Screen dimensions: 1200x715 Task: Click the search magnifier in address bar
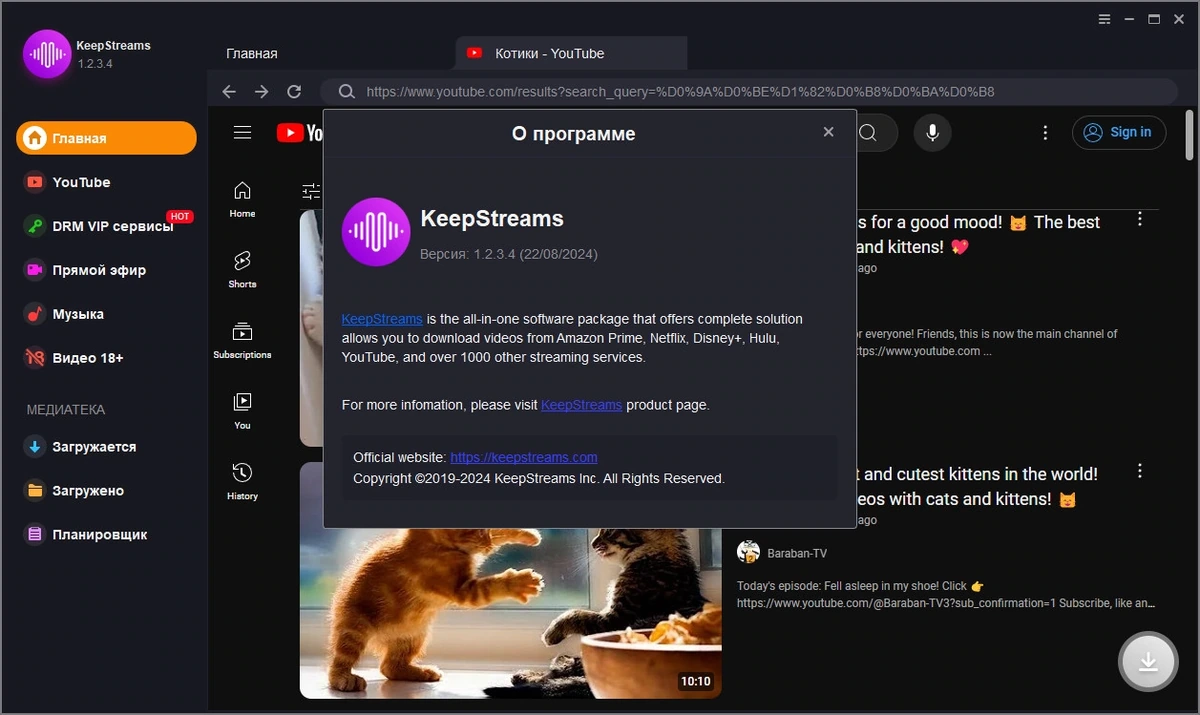click(346, 91)
